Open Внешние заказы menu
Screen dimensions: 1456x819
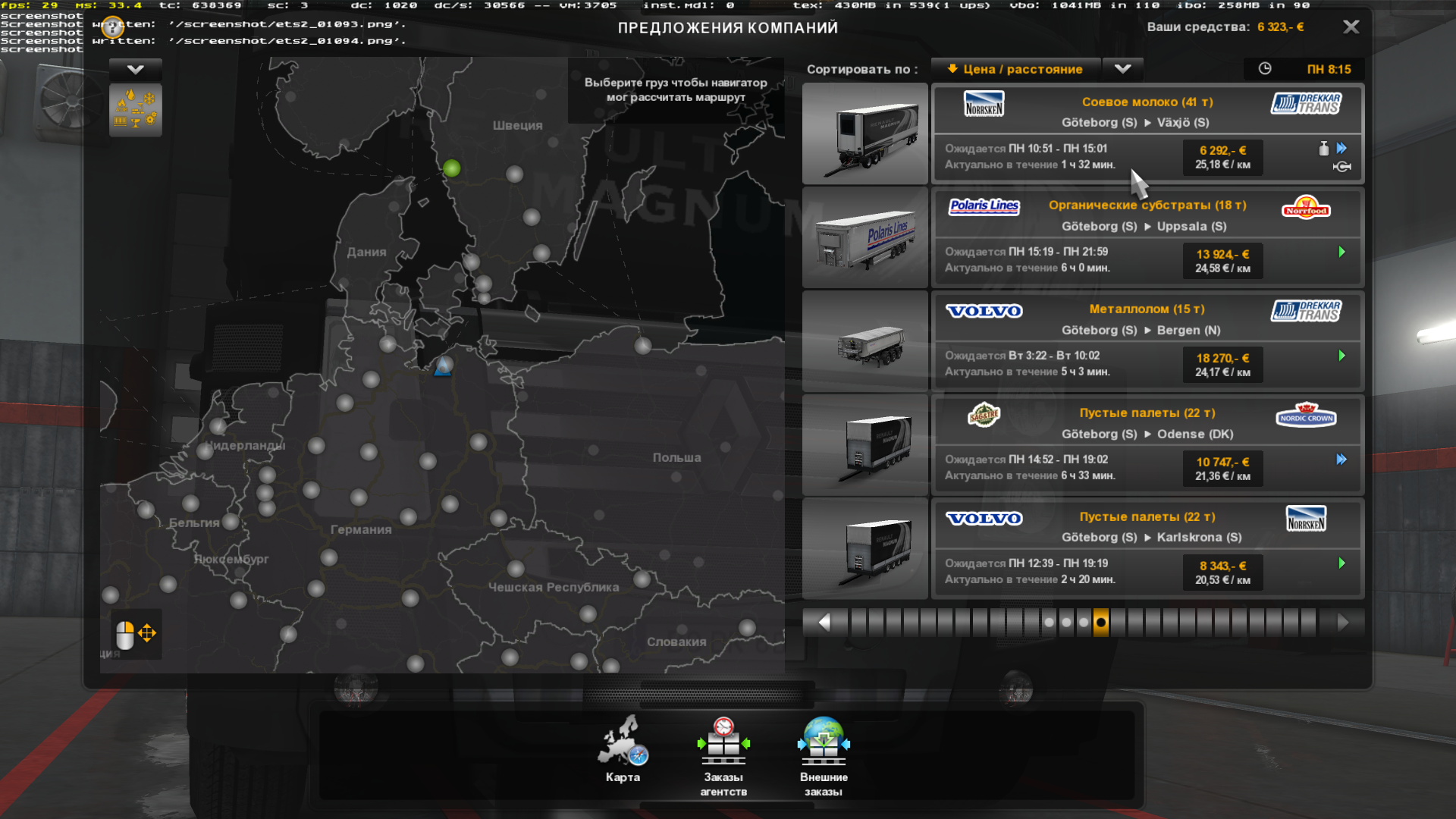click(x=824, y=756)
